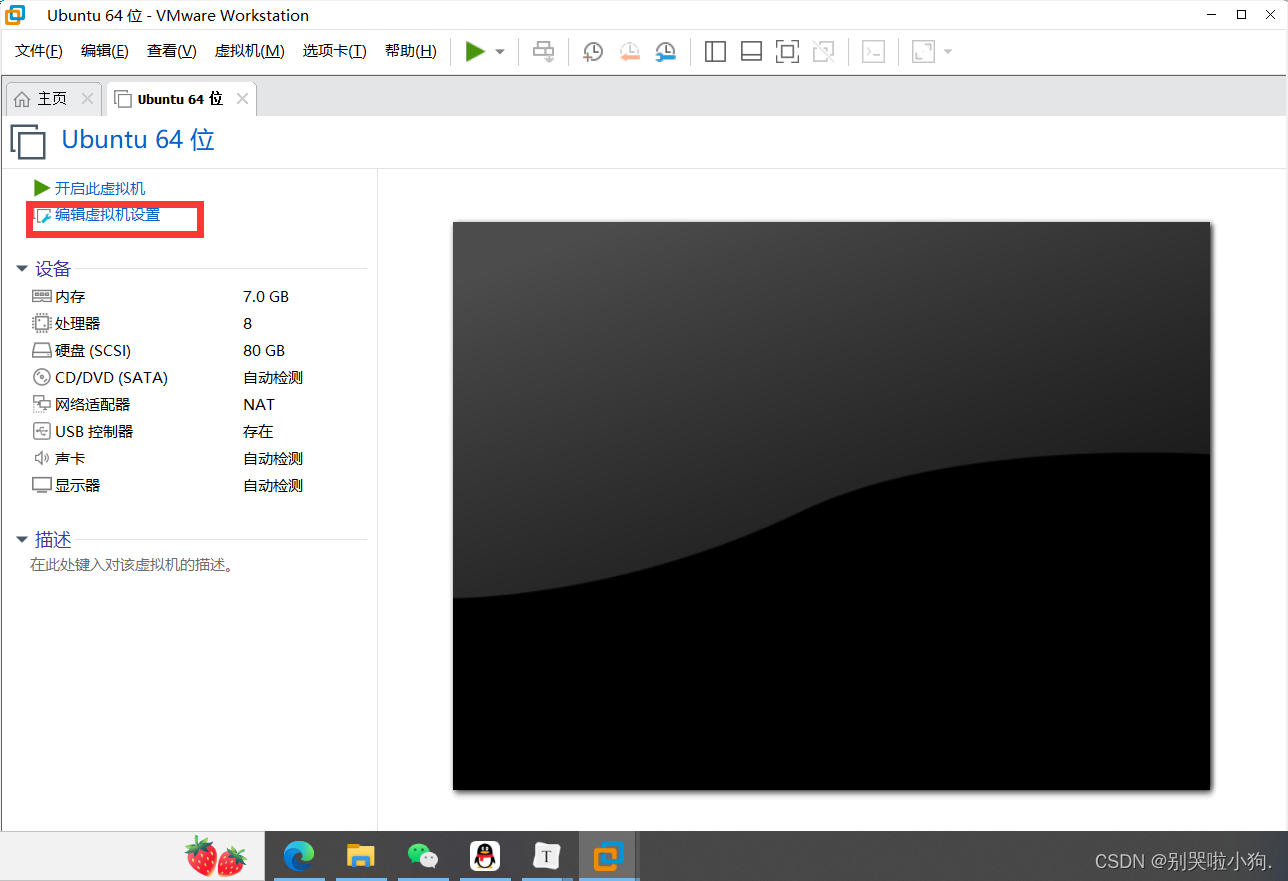Collapse the 设备 section
The height and width of the screenshot is (881, 1288).
tap(21, 269)
